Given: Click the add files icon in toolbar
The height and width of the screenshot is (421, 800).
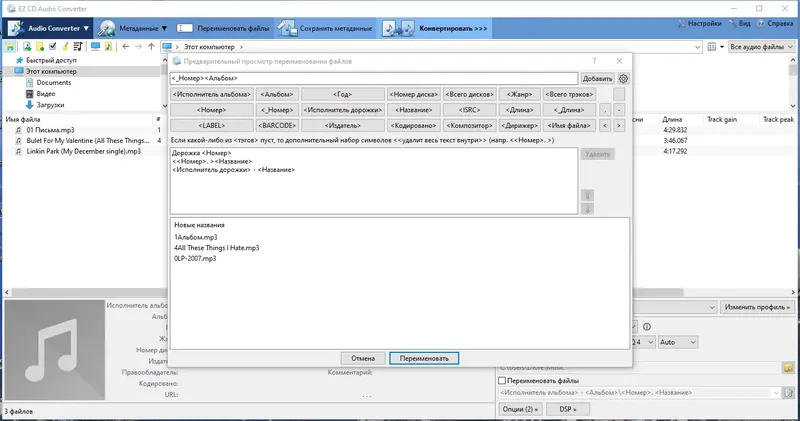Looking at the screenshot, I should click(27, 46).
